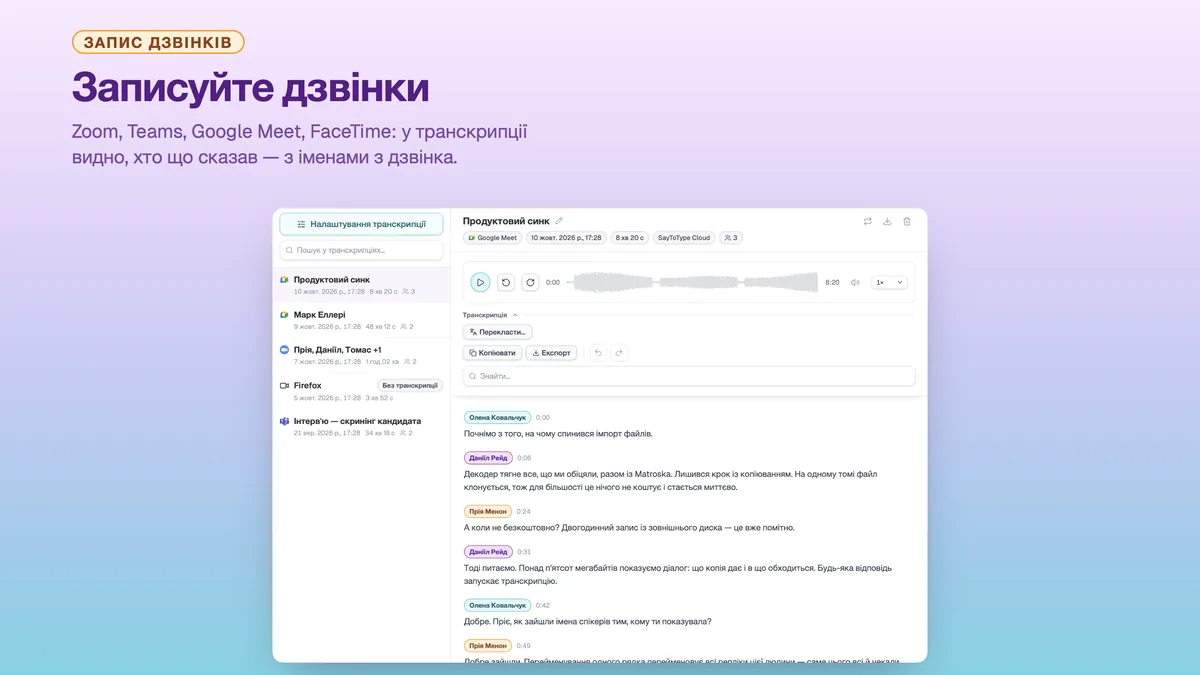Download the recording with the header icon

887,221
